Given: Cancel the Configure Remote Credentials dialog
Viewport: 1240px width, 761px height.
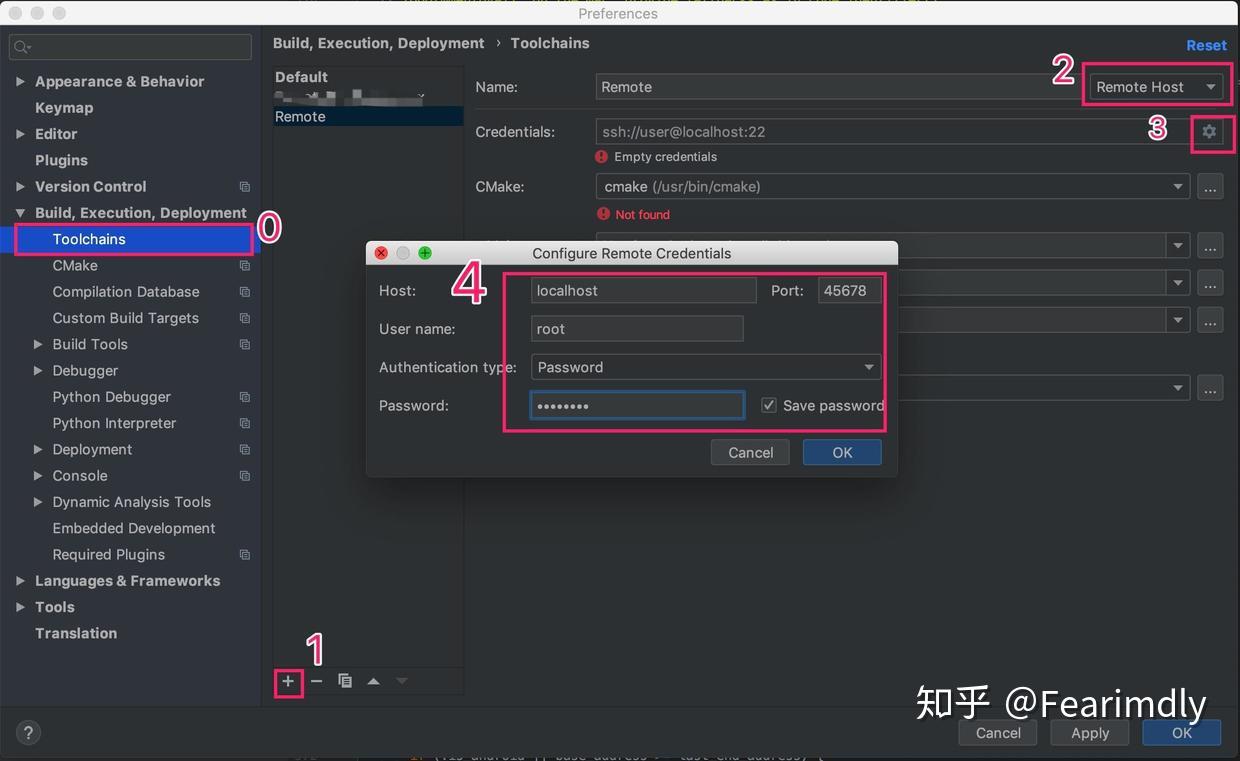Looking at the screenshot, I should (x=750, y=452).
